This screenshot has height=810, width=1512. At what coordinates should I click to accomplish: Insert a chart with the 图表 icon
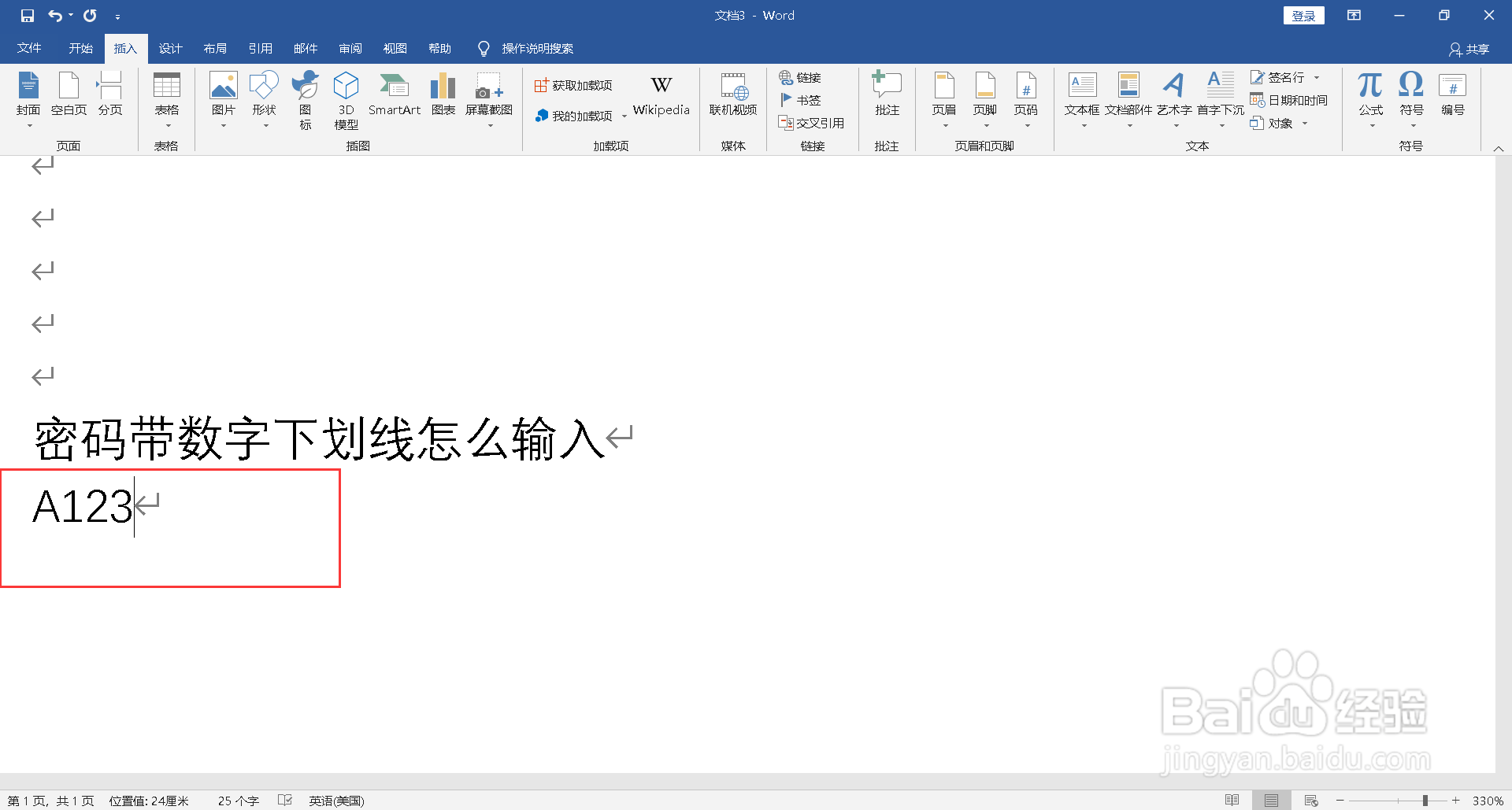(x=443, y=94)
